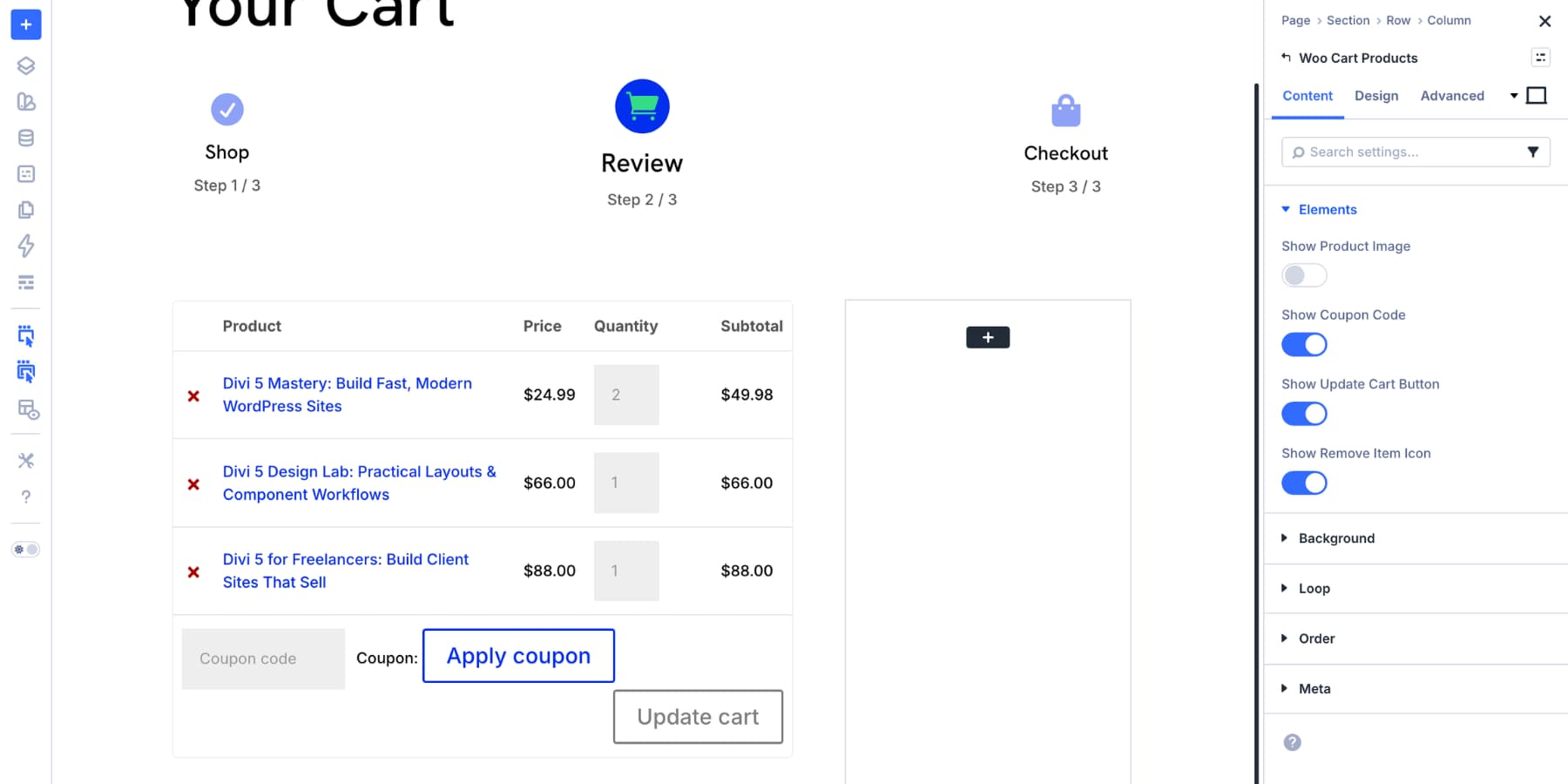Image resolution: width=1568 pixels, height=784 pixels.
Task: Open the wireframe rows icon in sidebar
Action: (x=26, y=282)
